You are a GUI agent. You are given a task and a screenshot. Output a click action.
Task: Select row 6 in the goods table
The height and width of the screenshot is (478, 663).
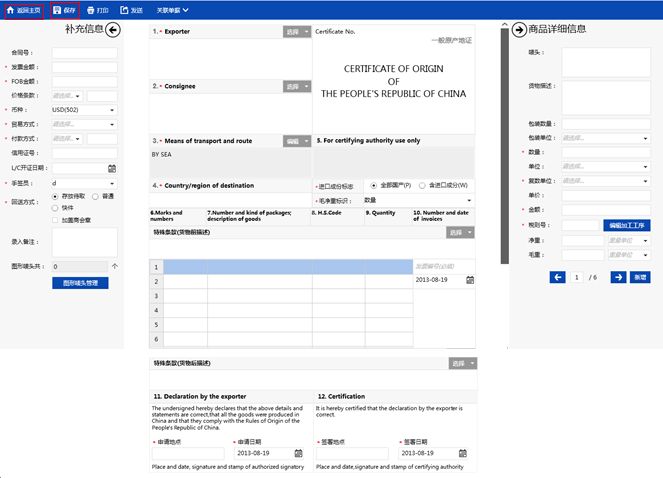pos(156,339)
